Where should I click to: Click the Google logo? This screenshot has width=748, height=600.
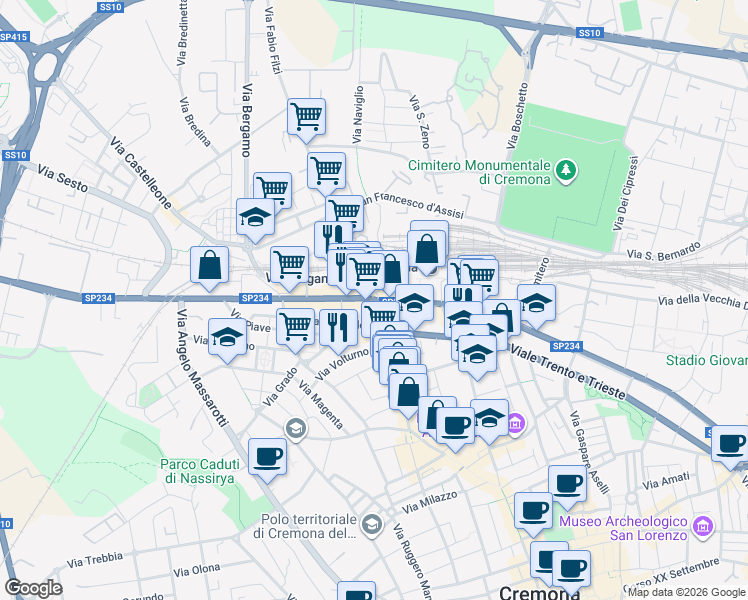pos(33,588)
